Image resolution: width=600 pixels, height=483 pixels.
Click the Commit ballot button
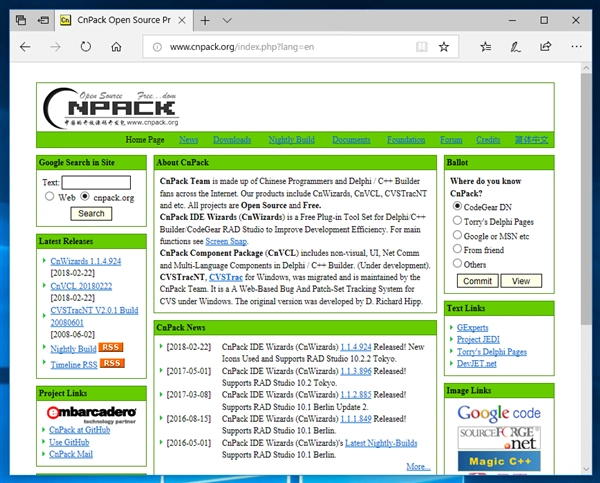coord(478,281)
